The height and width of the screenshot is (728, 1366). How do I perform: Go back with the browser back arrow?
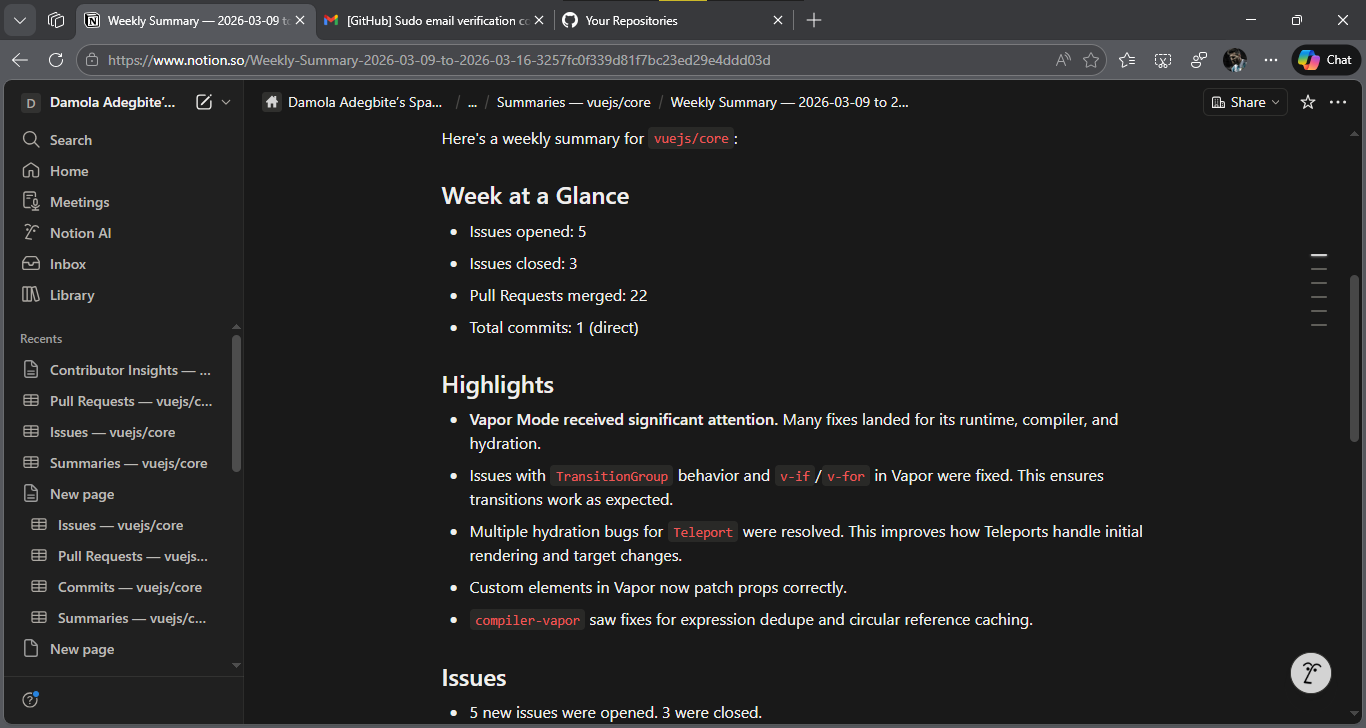pos(20,60)
